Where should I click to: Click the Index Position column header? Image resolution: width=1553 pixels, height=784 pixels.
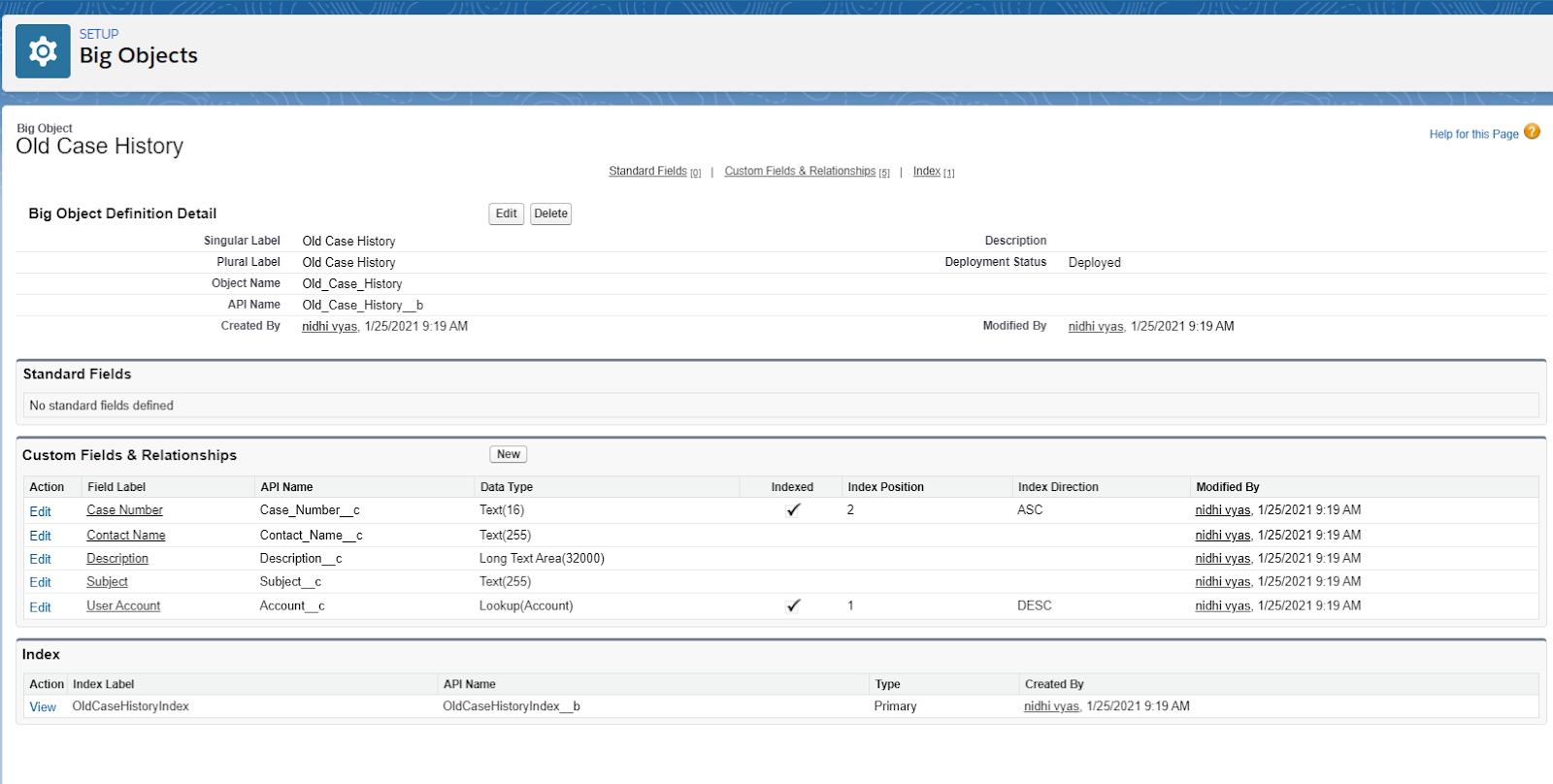click(x=885, y=487)
